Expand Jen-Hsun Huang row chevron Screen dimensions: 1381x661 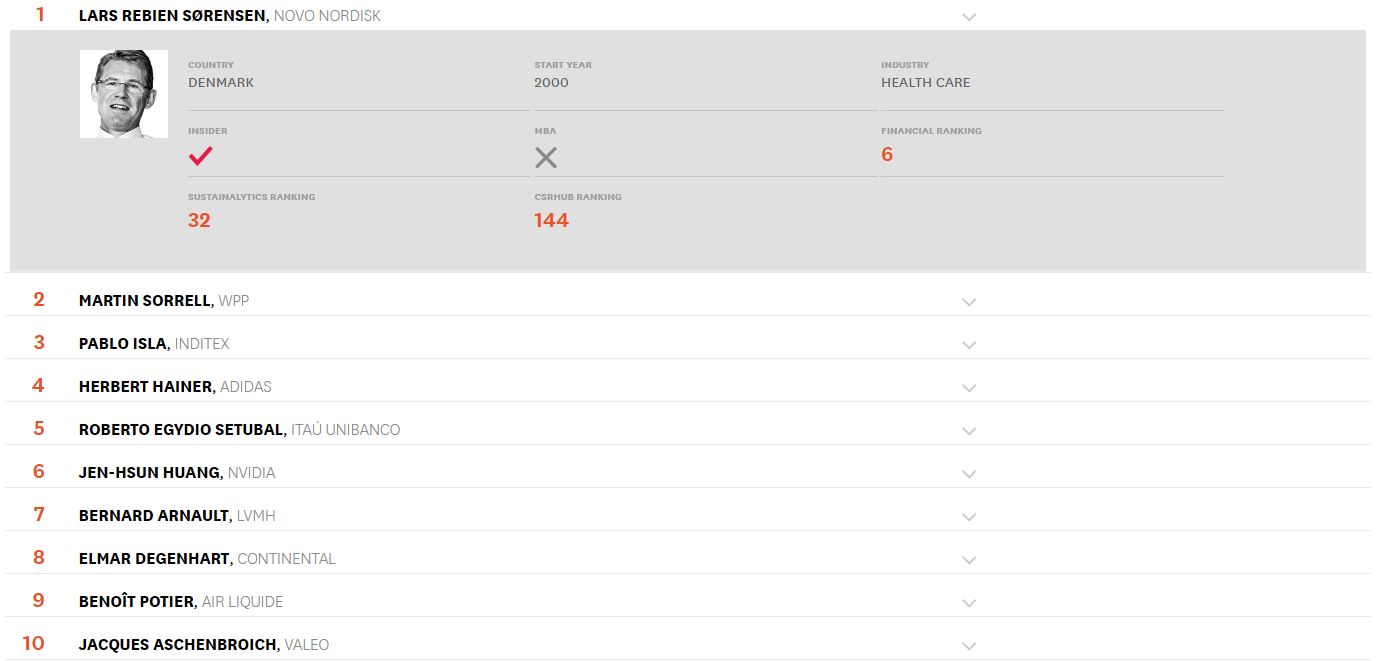tap(968, 474)
